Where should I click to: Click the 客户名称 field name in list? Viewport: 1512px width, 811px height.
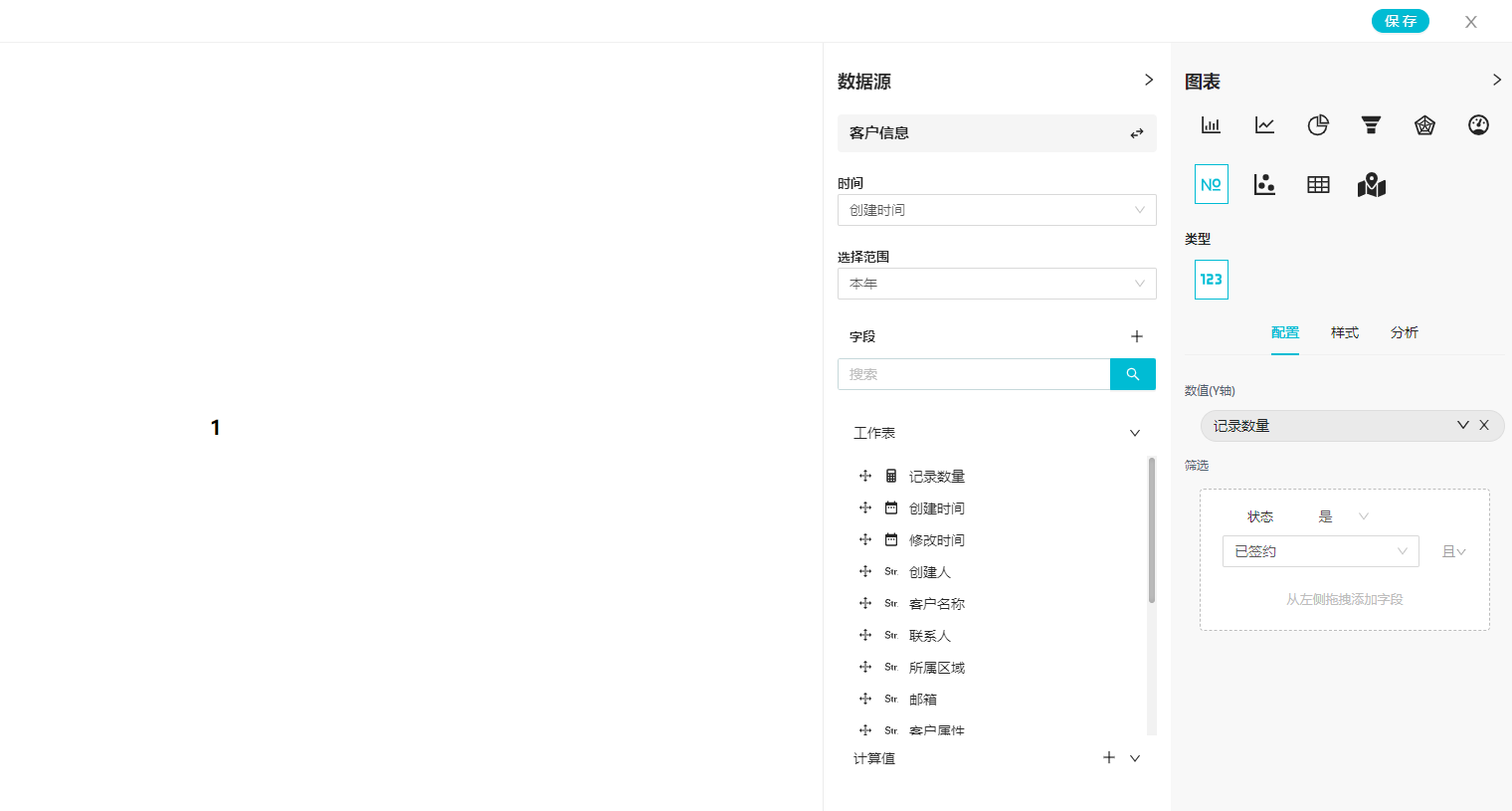[937, 604]
